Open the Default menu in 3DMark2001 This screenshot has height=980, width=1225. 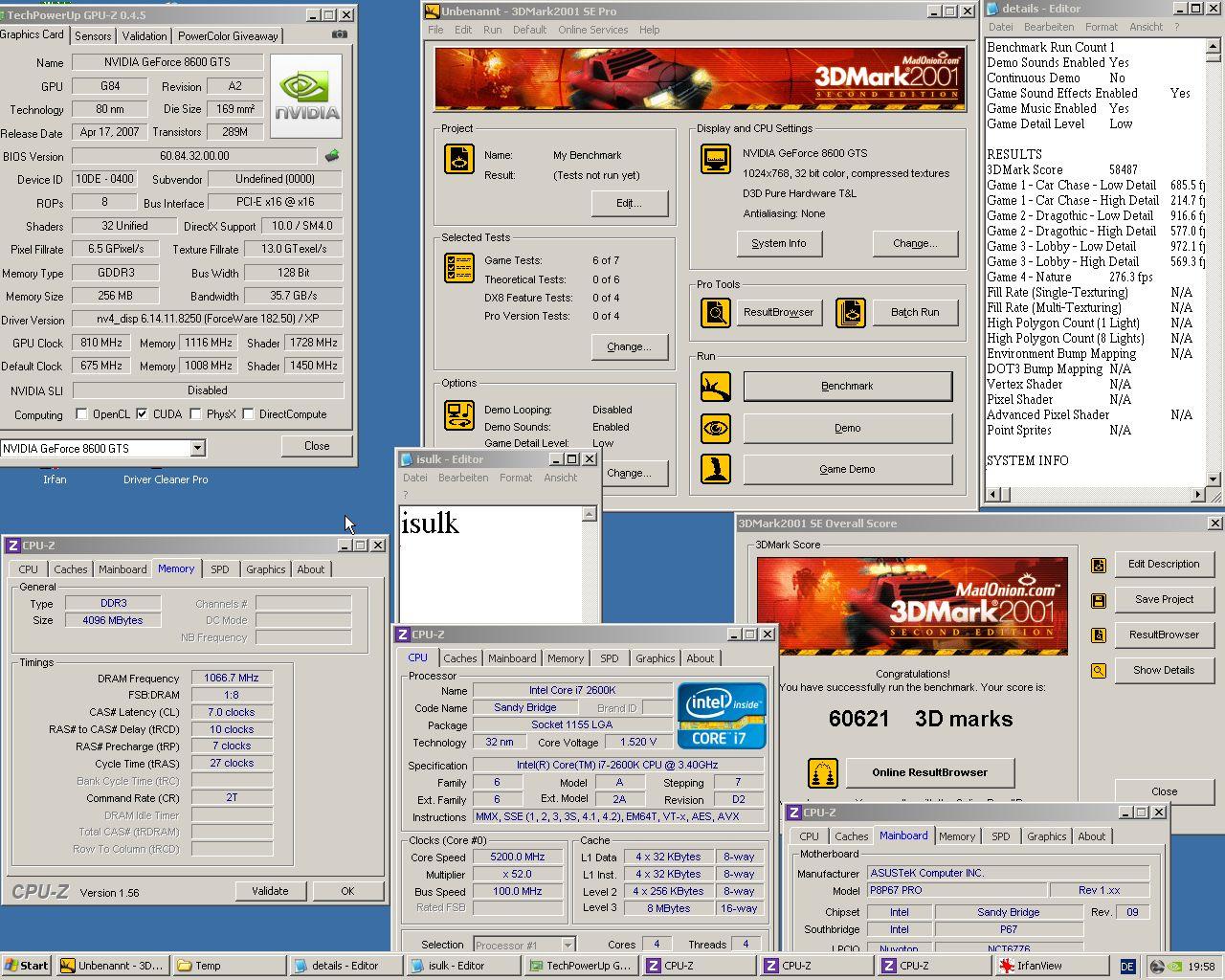529,30
